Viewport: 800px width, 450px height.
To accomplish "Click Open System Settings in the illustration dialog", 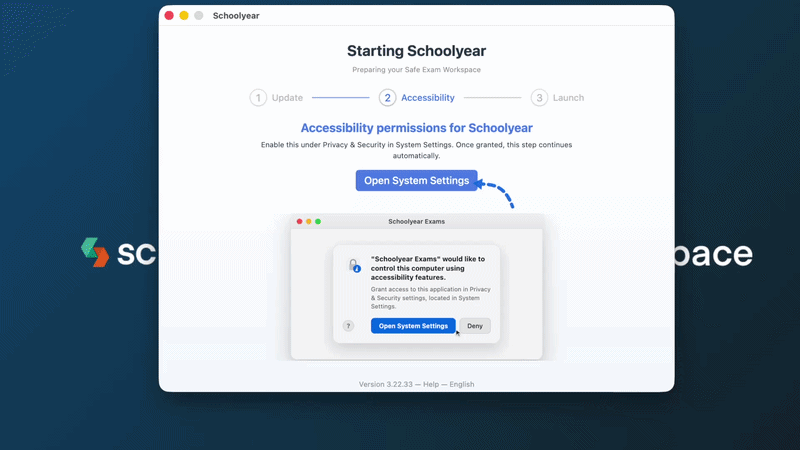I will click(x=413, y=326).
